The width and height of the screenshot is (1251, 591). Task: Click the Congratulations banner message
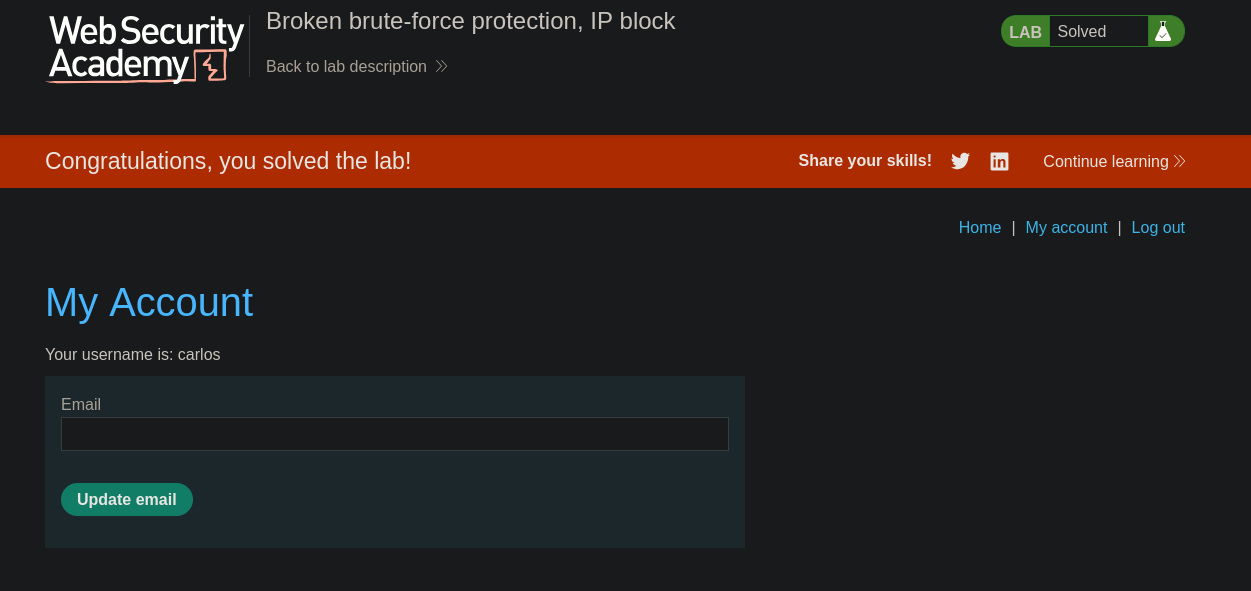[228, 161]
